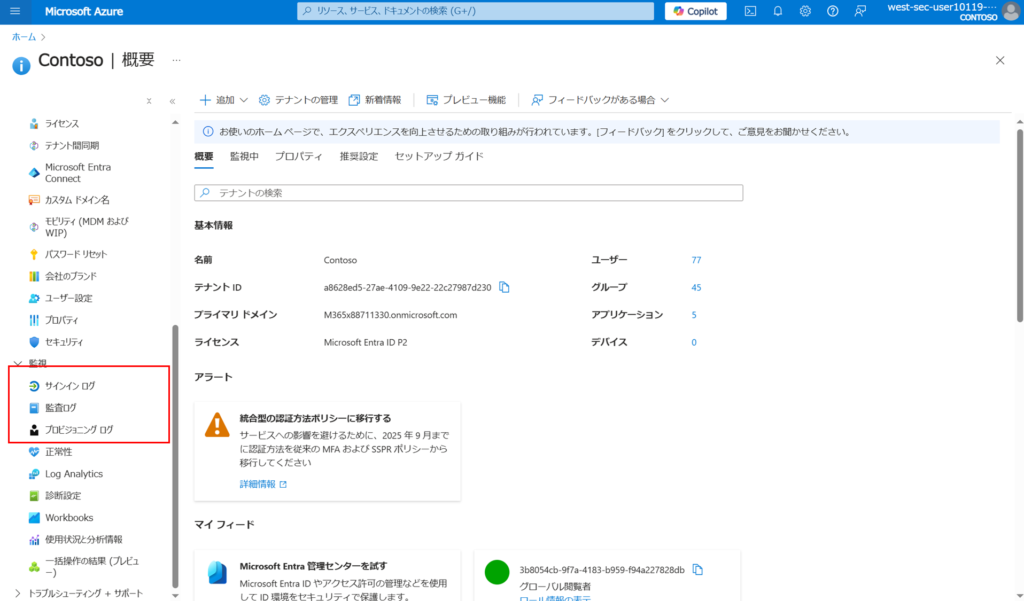Collapse the sidebar with double chevron
1024x601 pixels.
click(x=172, y=101)
